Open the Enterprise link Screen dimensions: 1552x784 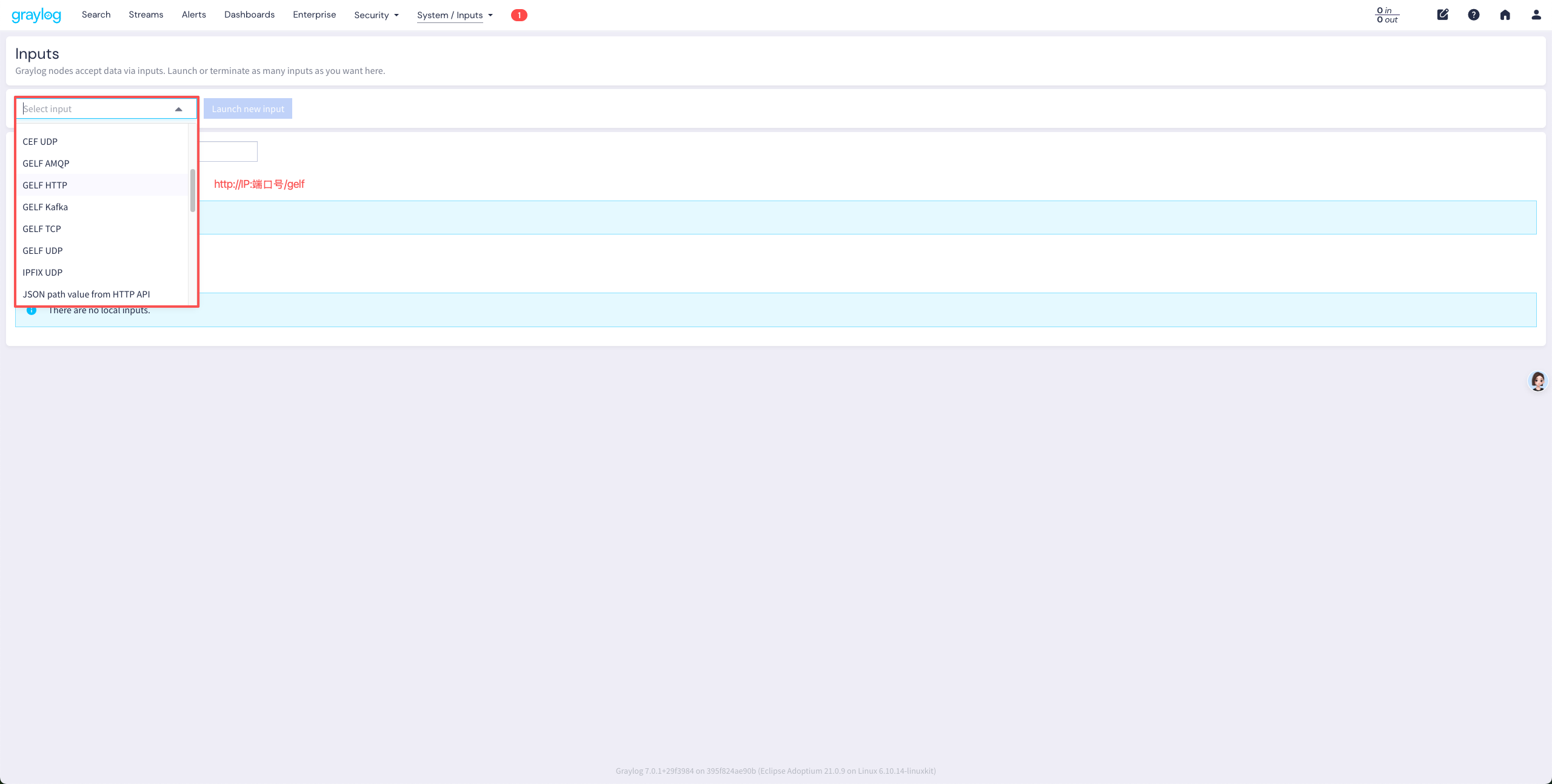(x=314, y=15)
